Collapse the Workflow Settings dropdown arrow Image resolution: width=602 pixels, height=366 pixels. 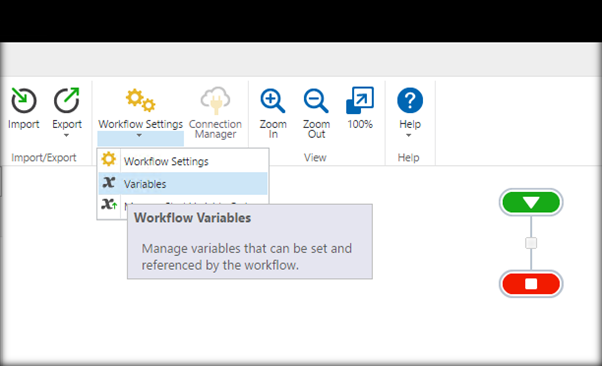point(139,135)
